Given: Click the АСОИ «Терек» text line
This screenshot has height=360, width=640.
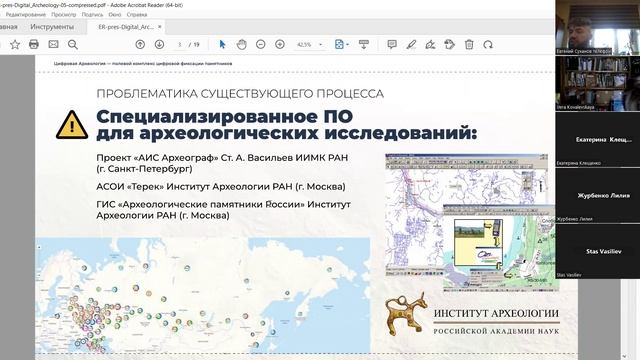Looking at the screenshot, I should coord(221,187).
